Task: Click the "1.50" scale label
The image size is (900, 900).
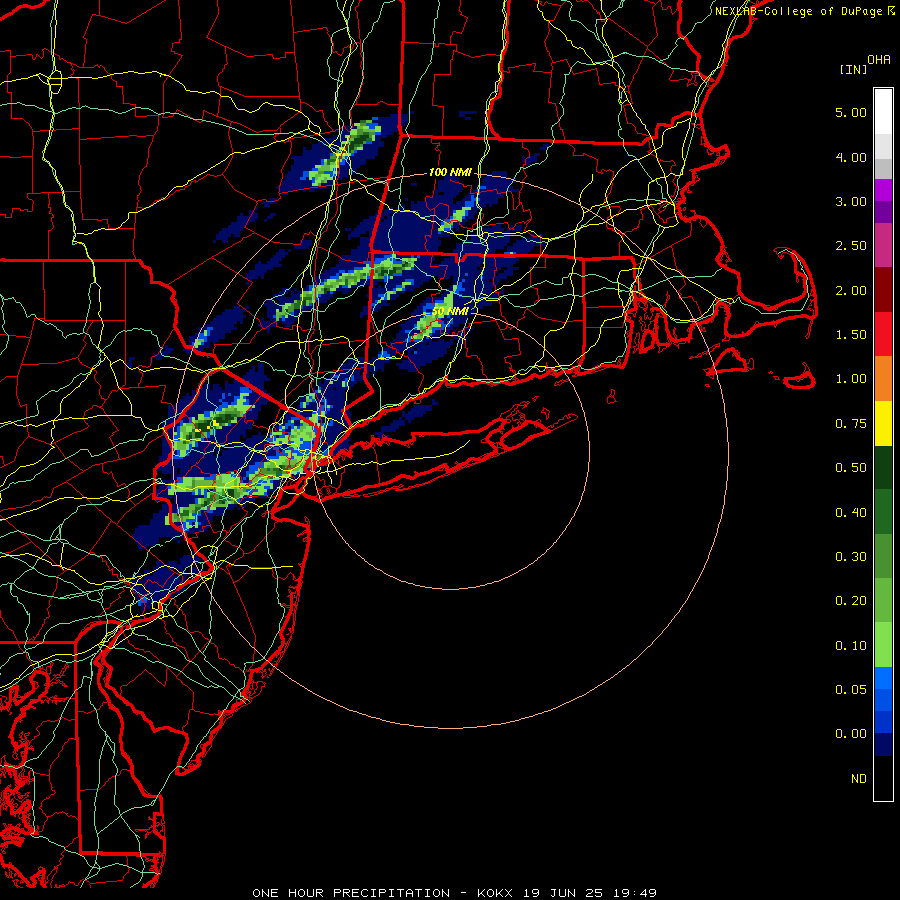Action: coord(851,335)
